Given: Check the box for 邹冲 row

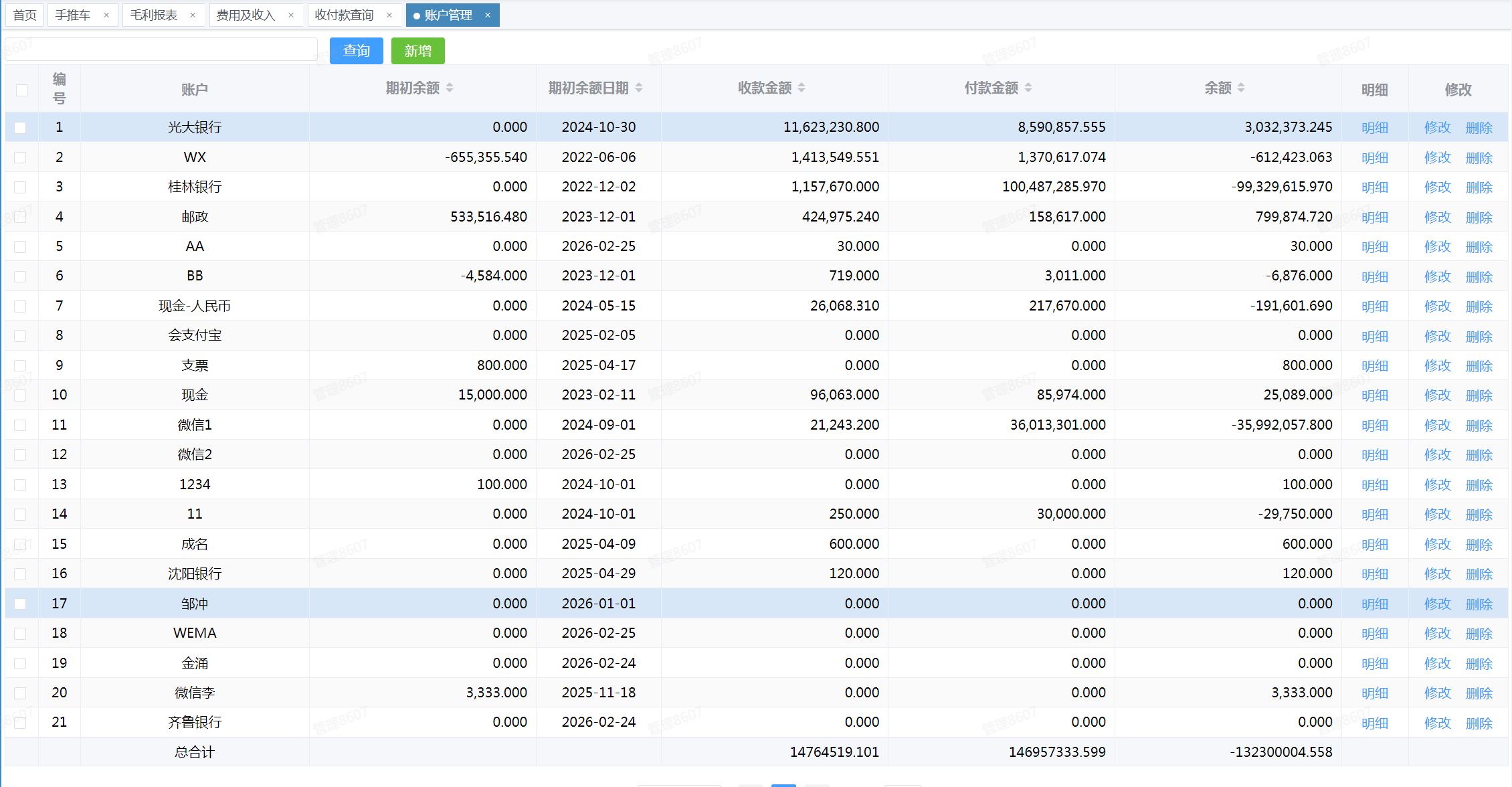Looking at the screenshot, I should (x=20, y=604).
